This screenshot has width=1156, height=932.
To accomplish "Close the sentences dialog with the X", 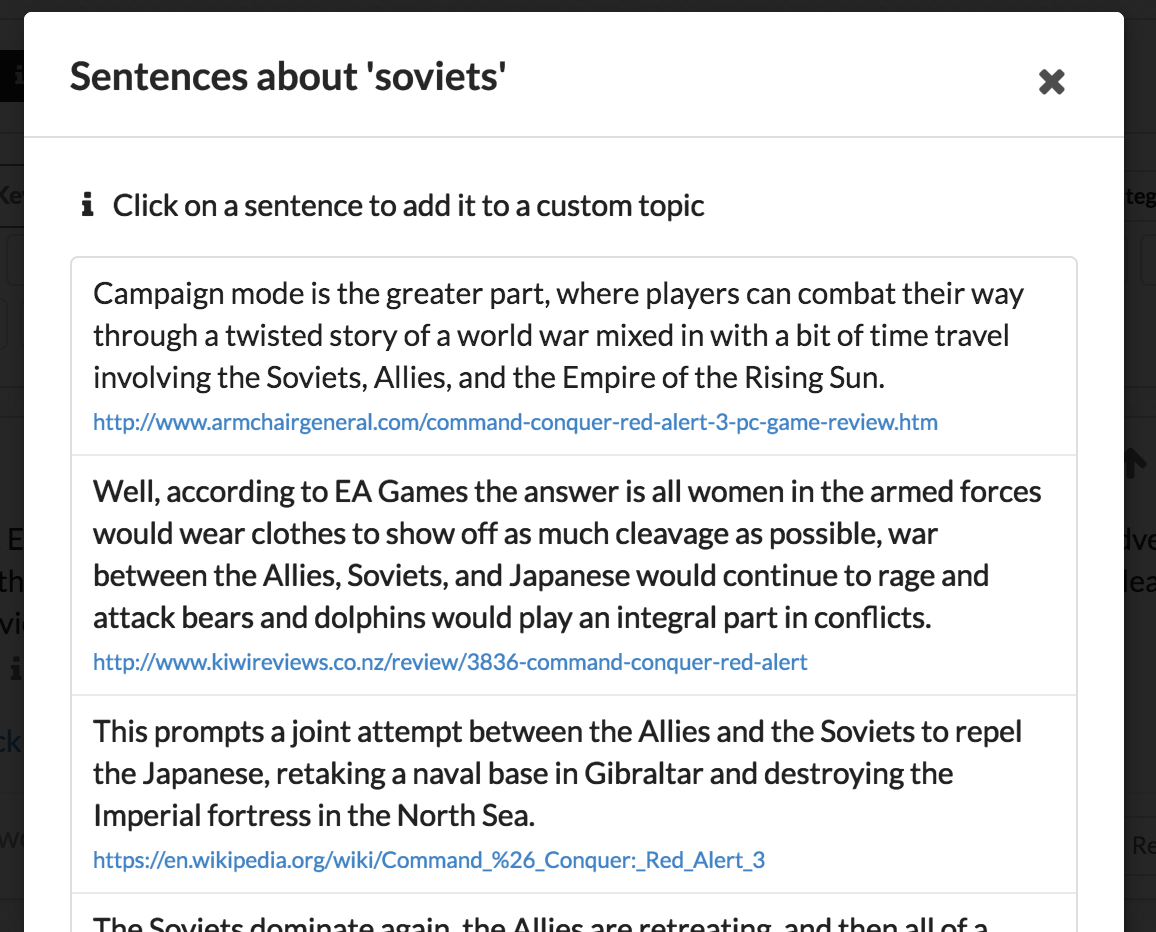I will pos(1051,82).
